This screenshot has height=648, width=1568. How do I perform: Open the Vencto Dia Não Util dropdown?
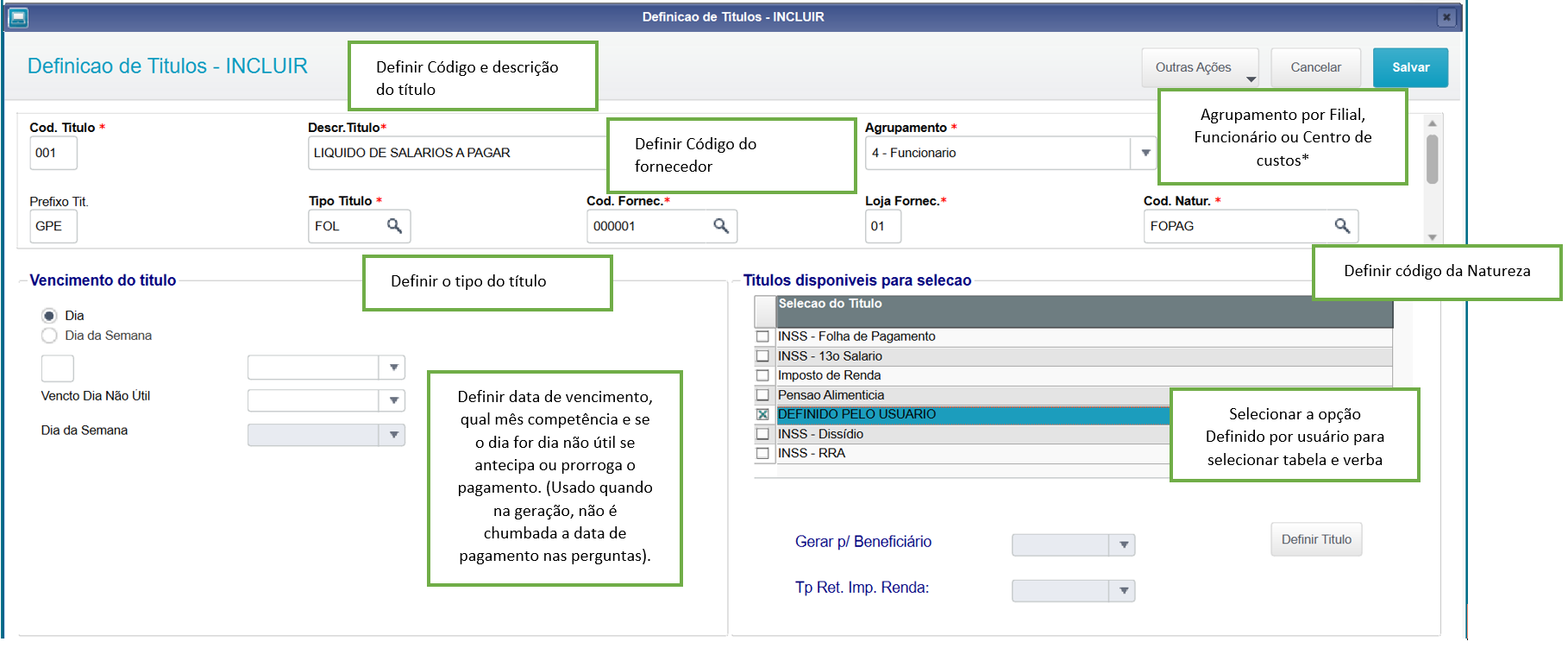click(393, 400)
